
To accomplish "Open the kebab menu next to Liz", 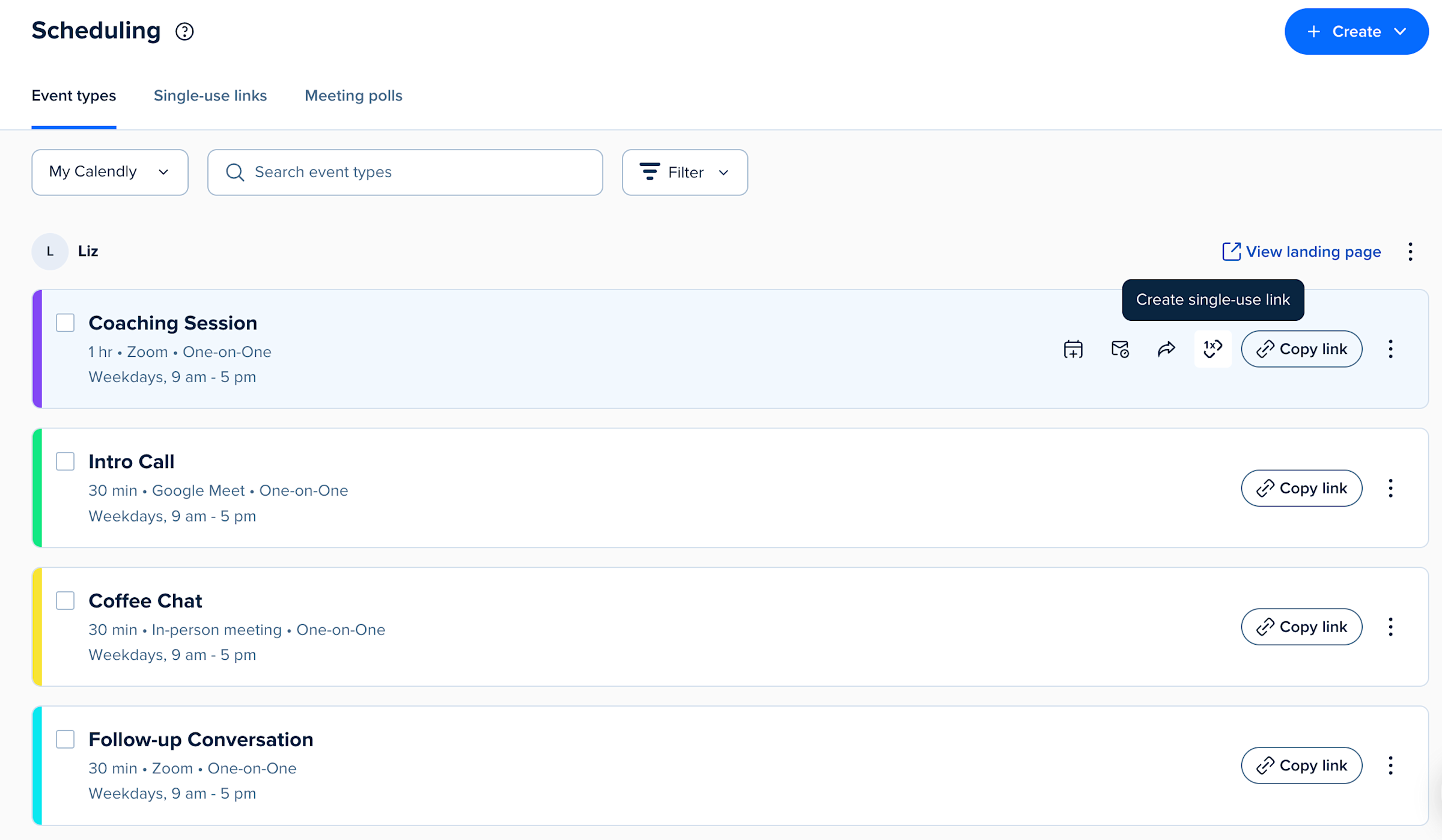I will pos(1410,252).
